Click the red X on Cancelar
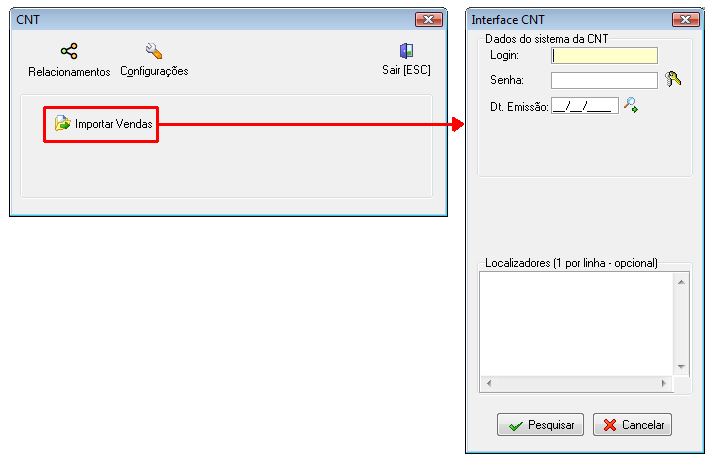The height and width of the screenshot is (470, 712). tap(610, 425)
